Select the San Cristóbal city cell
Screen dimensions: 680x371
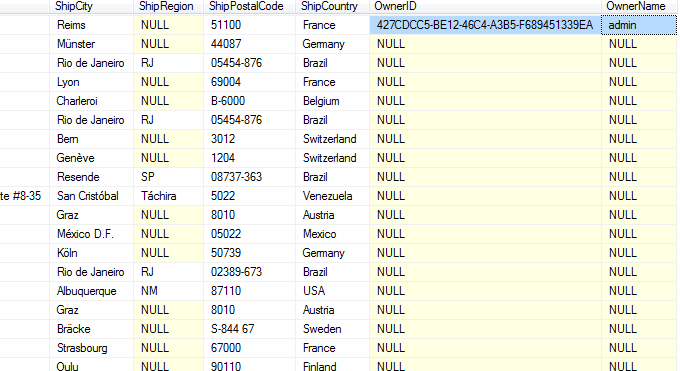click(x=92, y=196)
